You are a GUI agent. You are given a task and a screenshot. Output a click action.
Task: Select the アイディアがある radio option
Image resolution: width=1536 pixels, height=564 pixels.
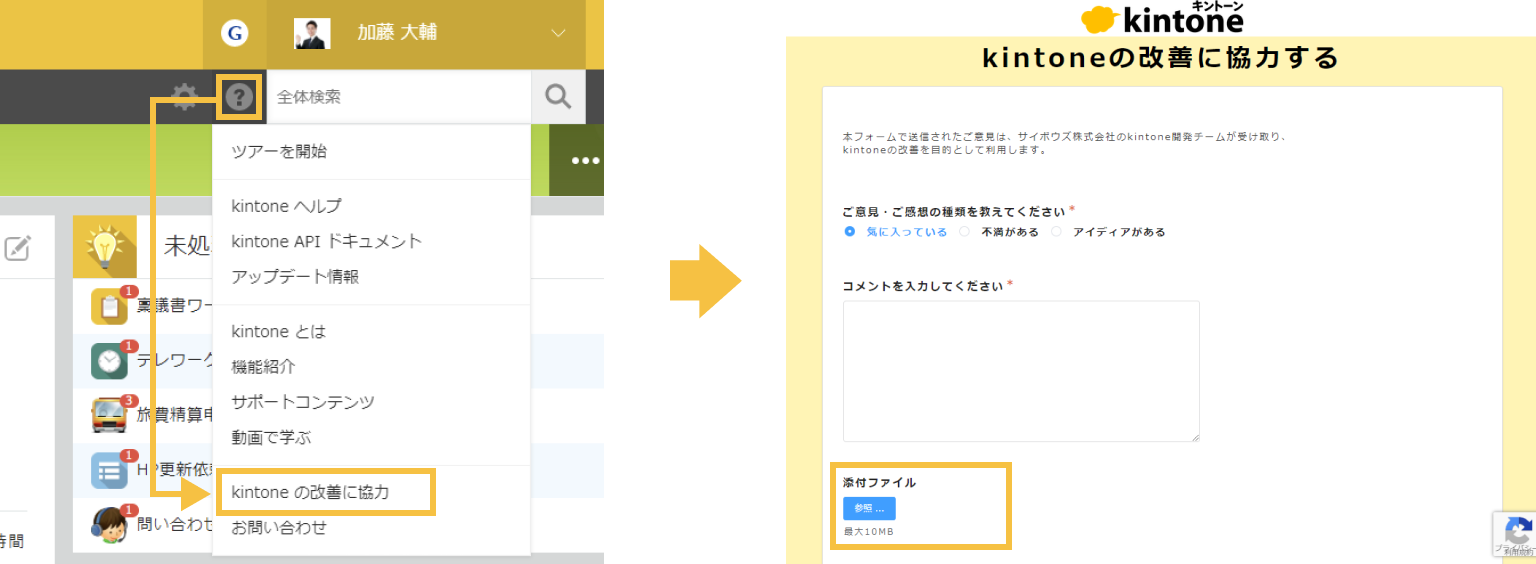pyautogui.click(x=1057, y=232)
